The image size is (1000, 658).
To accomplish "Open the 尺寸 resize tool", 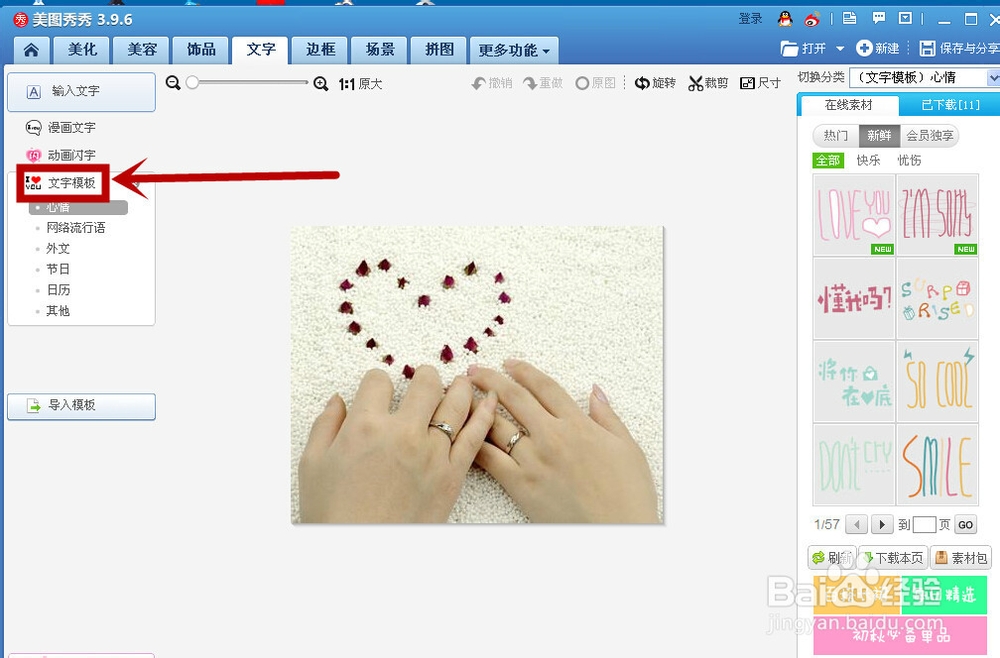I will (x=761, y=83).
